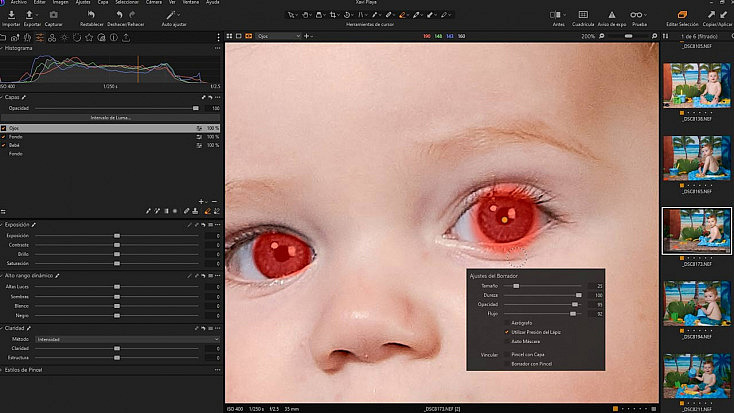Open the output upload tool tab
The width and height of the screenshot is (734, 413).
126,38
